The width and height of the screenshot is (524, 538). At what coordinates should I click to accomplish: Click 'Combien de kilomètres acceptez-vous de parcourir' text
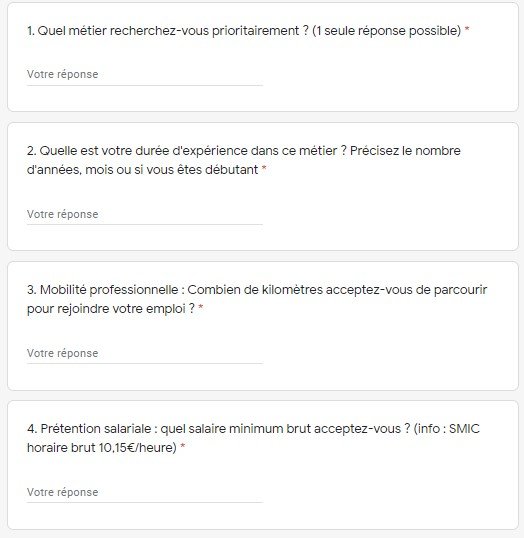[x=337, y=290]
